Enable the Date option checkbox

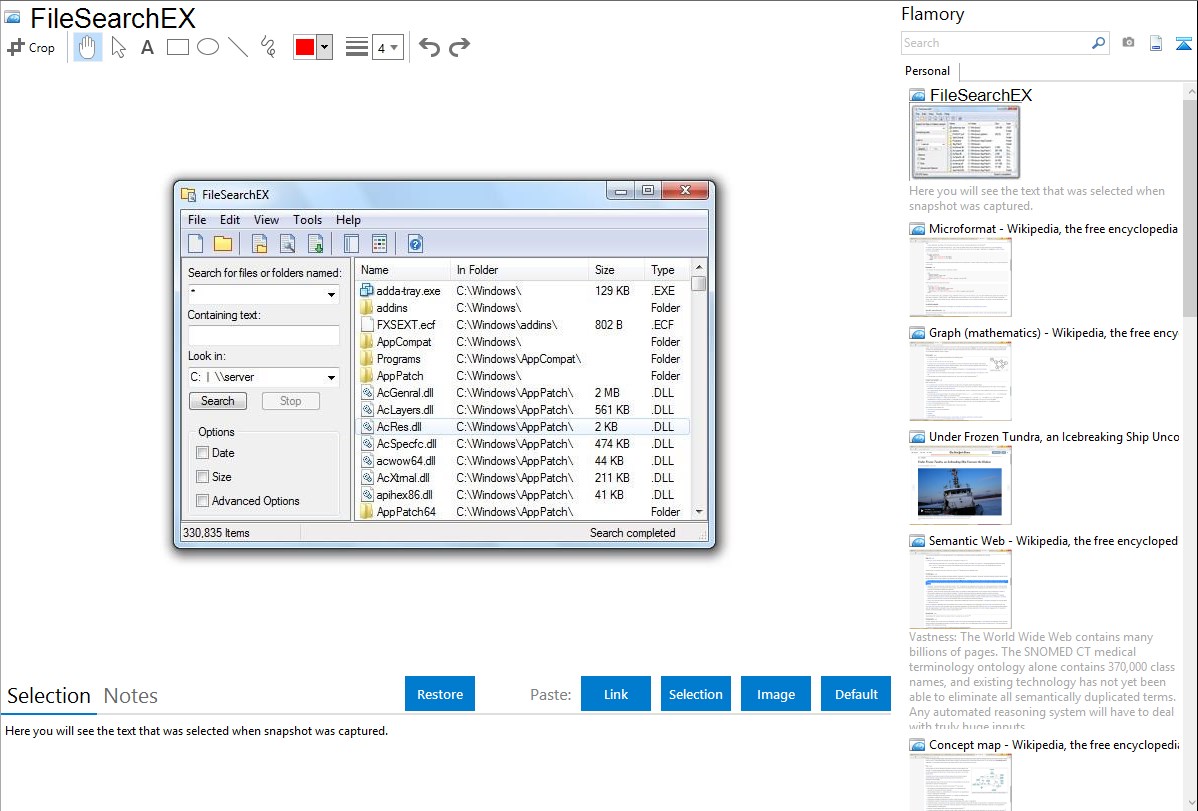pos(202,453)
